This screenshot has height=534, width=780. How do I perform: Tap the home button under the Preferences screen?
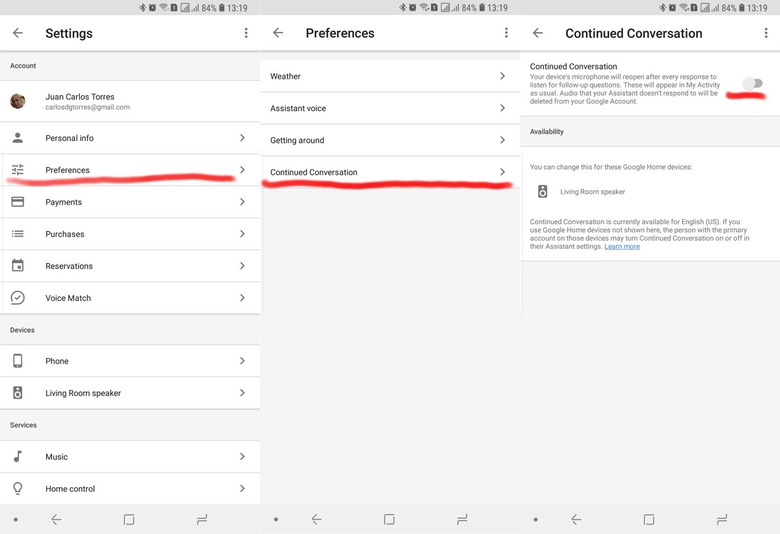[x=389, y=520]
